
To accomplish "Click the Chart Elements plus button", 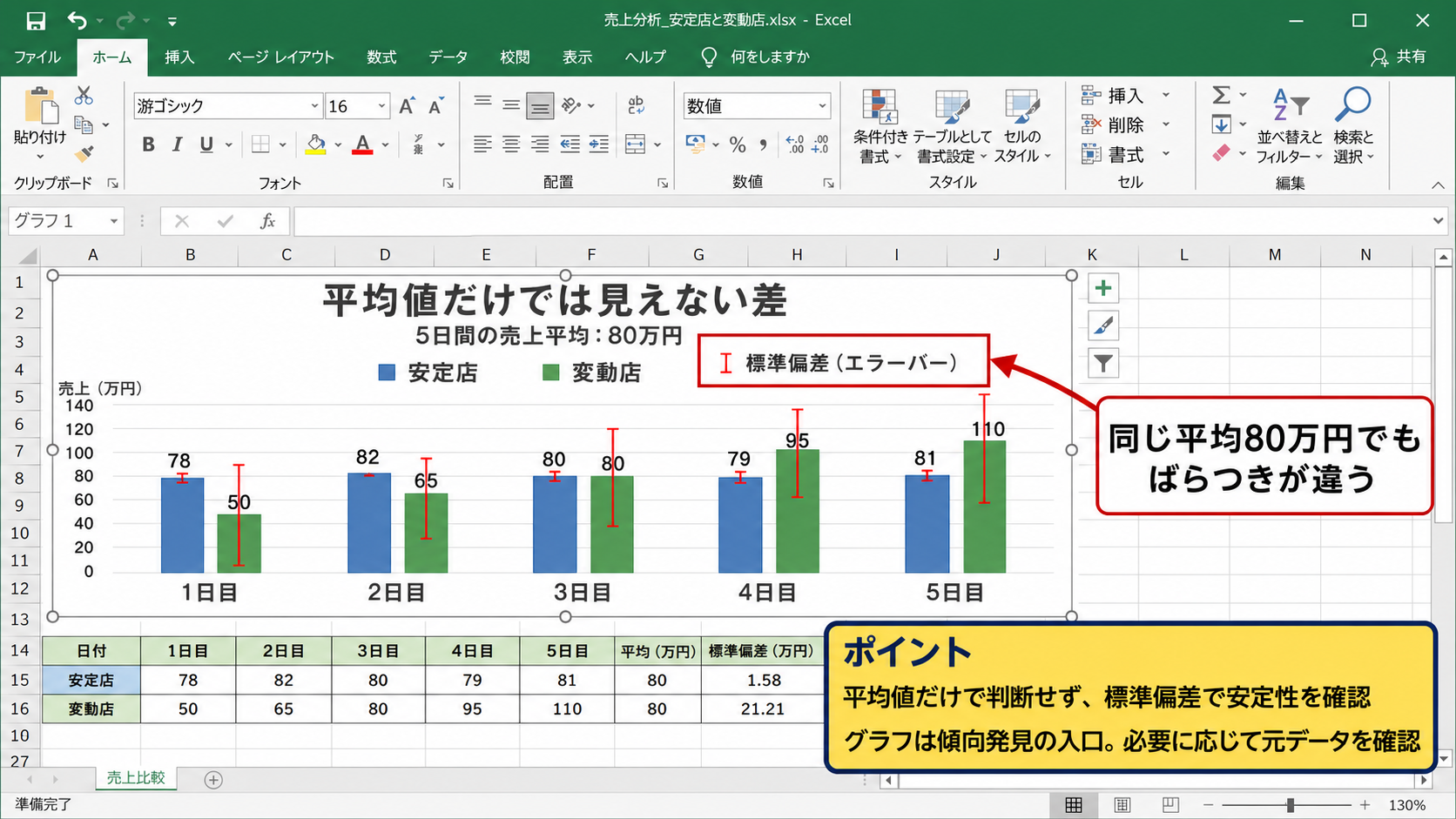I will [x=1103, y=288].
